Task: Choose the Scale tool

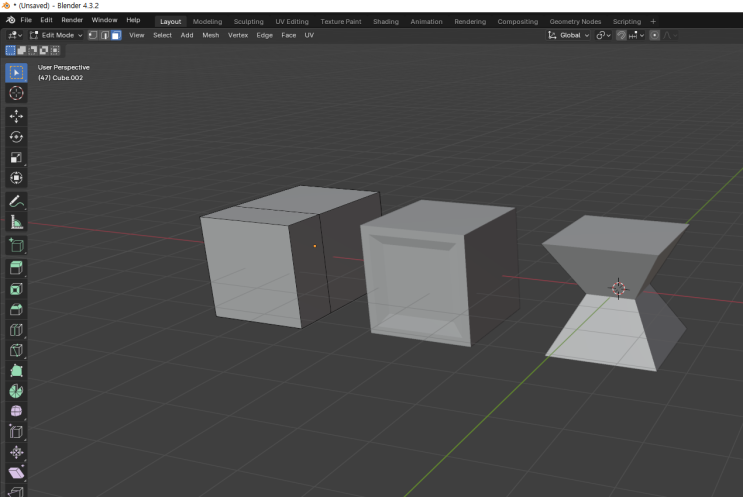Action: click(16, 158)
